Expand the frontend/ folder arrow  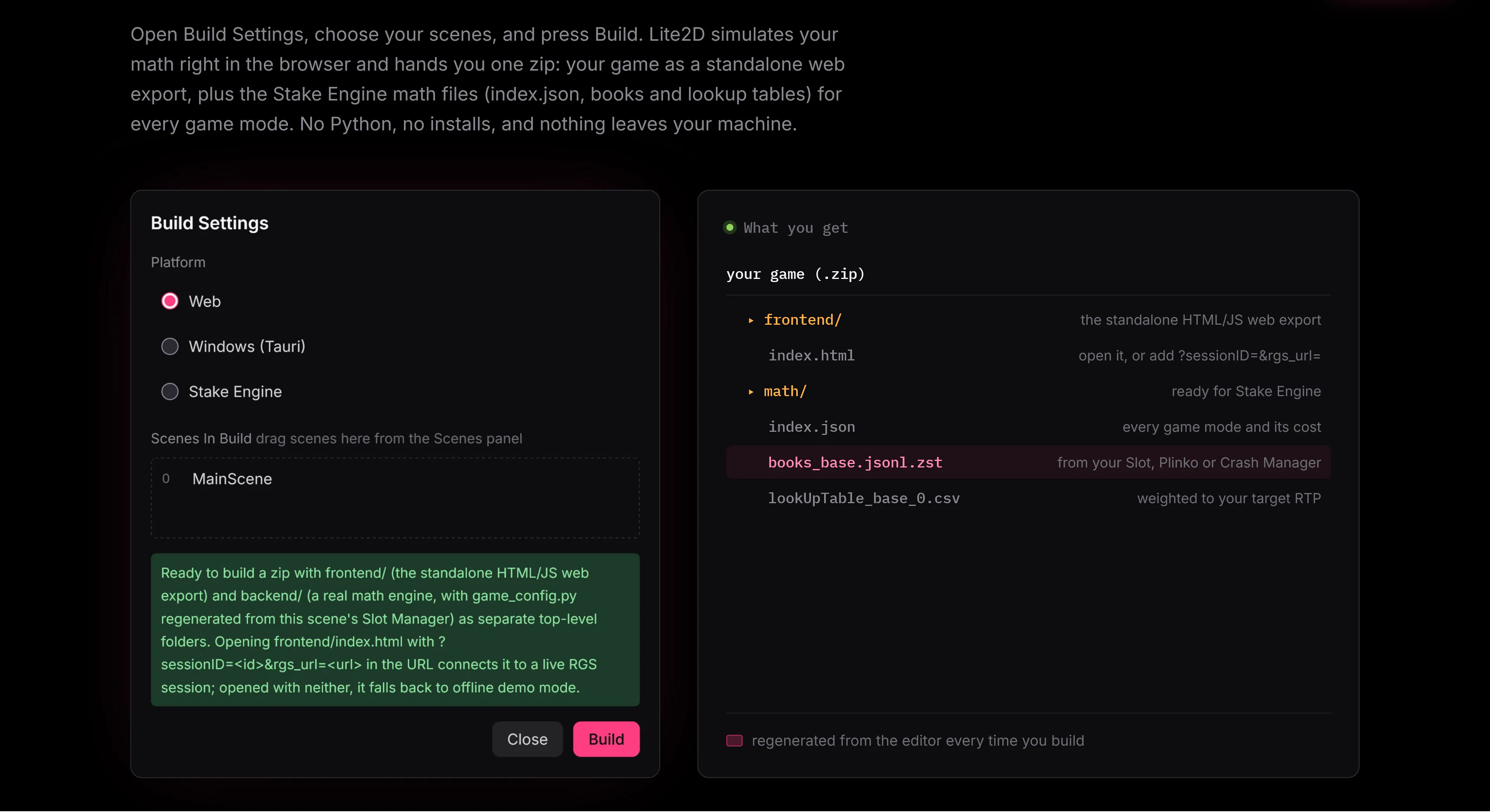[751, 320]
